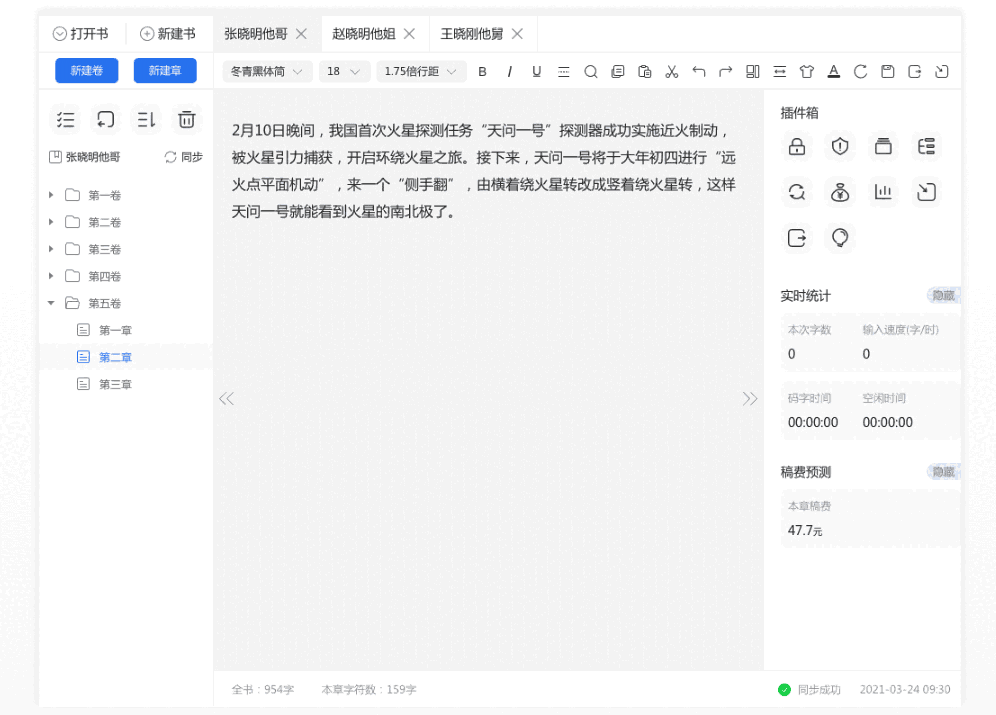Select 第三章 under 第五卷
This screenshot has height=715, width=996.
point(113,383)
